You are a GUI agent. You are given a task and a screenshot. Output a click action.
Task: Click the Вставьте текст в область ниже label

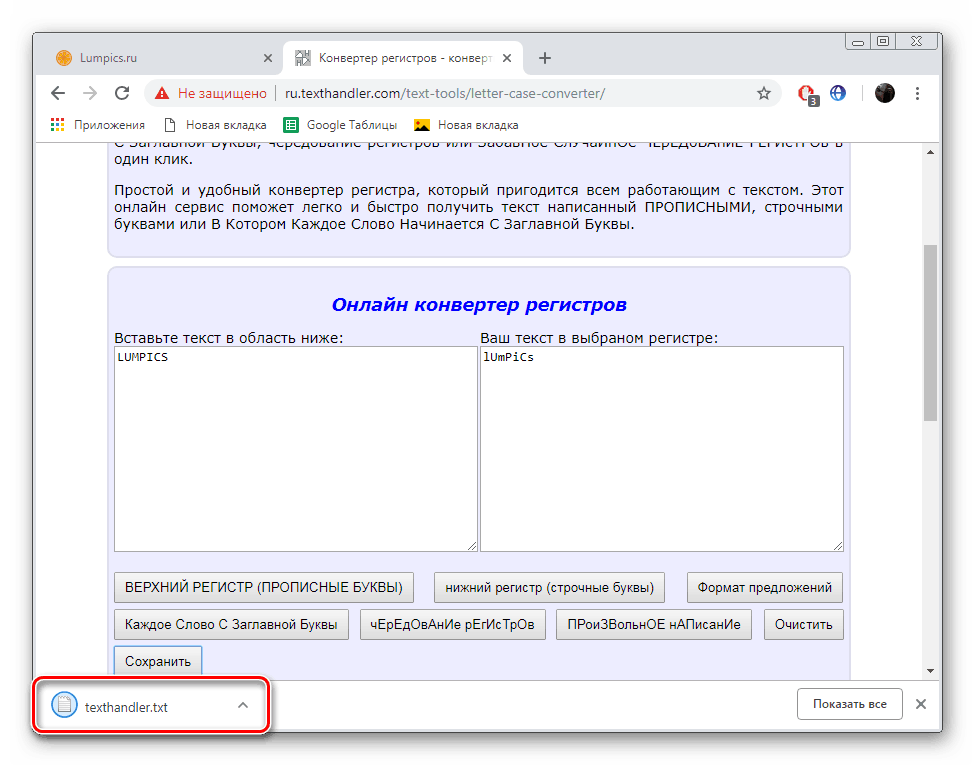(229, 338)
